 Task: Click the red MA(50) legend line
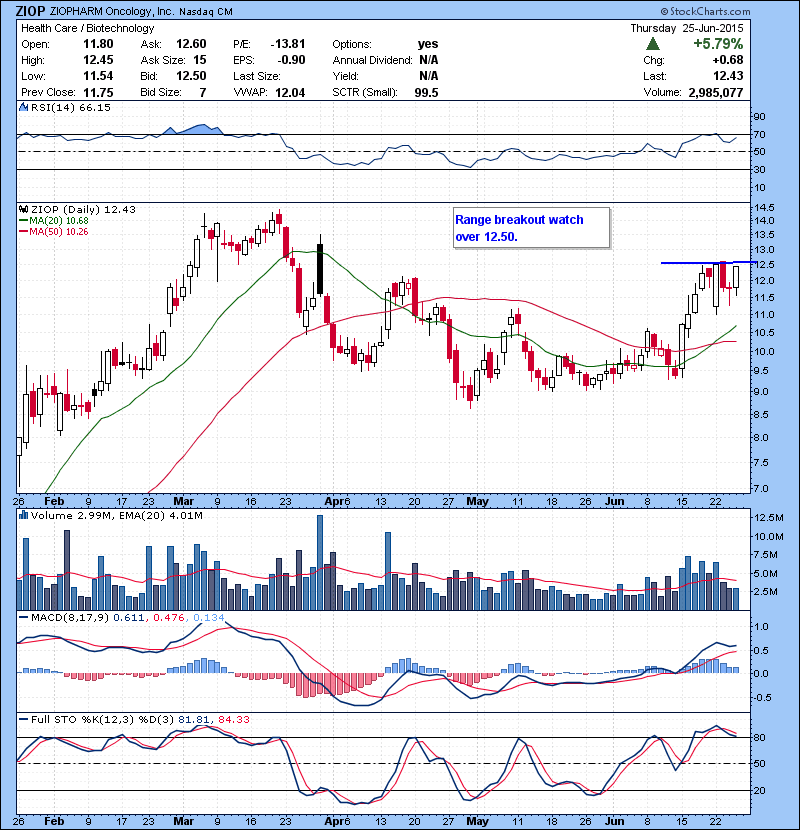coord(23,232)
